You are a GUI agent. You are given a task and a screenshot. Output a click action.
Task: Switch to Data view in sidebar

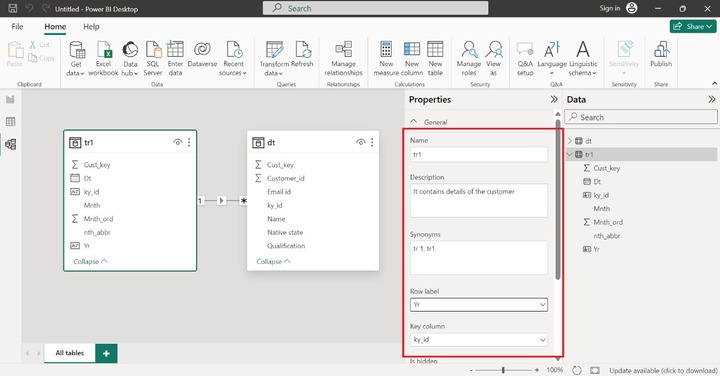tap(10, 122)
